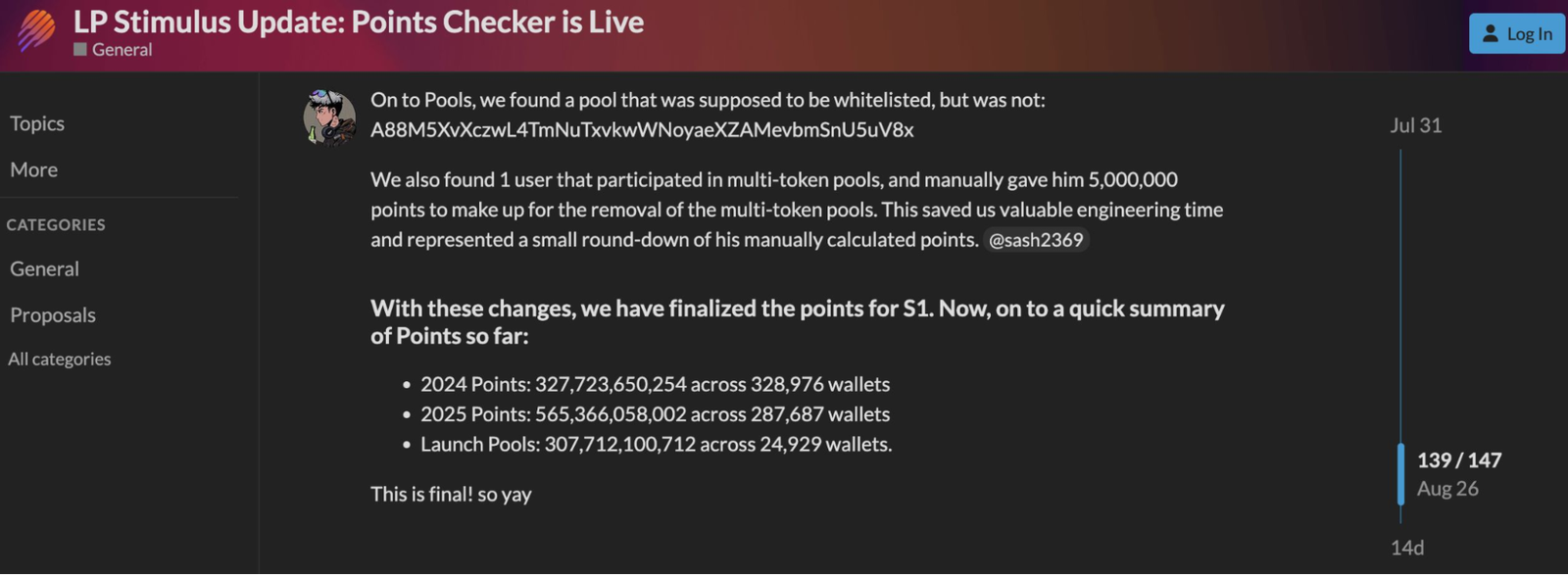Click Jul 31 at the top of the timeline
Image resolution: width=1568 pixels, height=575 pixels.
(1415, 125)
